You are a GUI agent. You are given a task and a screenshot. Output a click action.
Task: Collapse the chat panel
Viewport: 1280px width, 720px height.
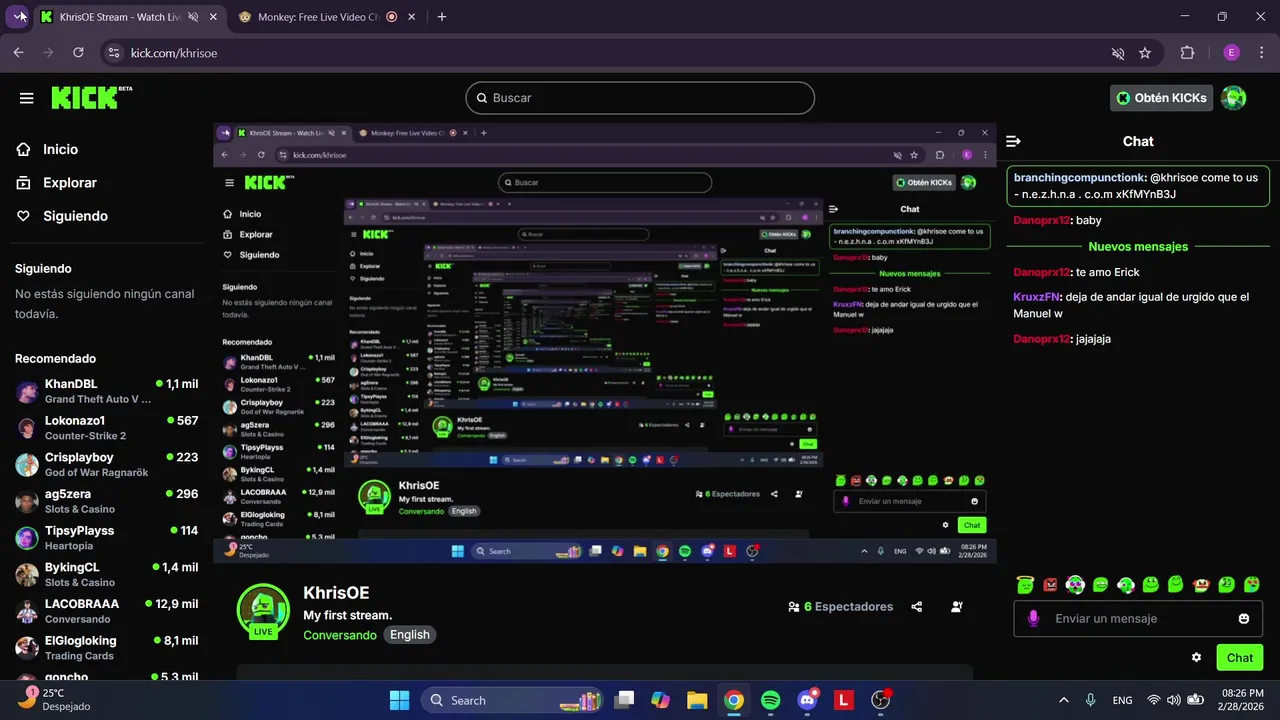click(x=1013, y=142)
